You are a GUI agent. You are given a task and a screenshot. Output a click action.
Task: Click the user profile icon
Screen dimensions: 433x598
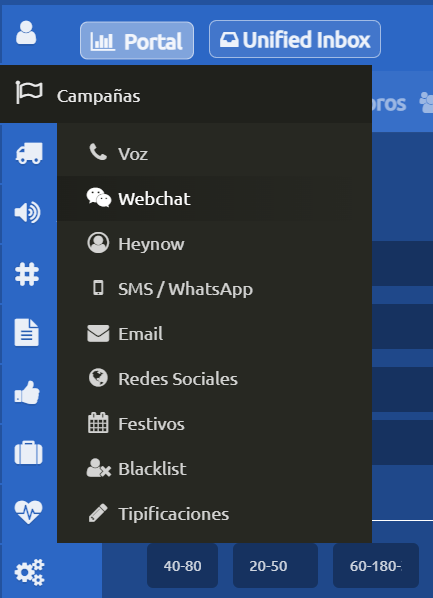(x=26, y=33)
